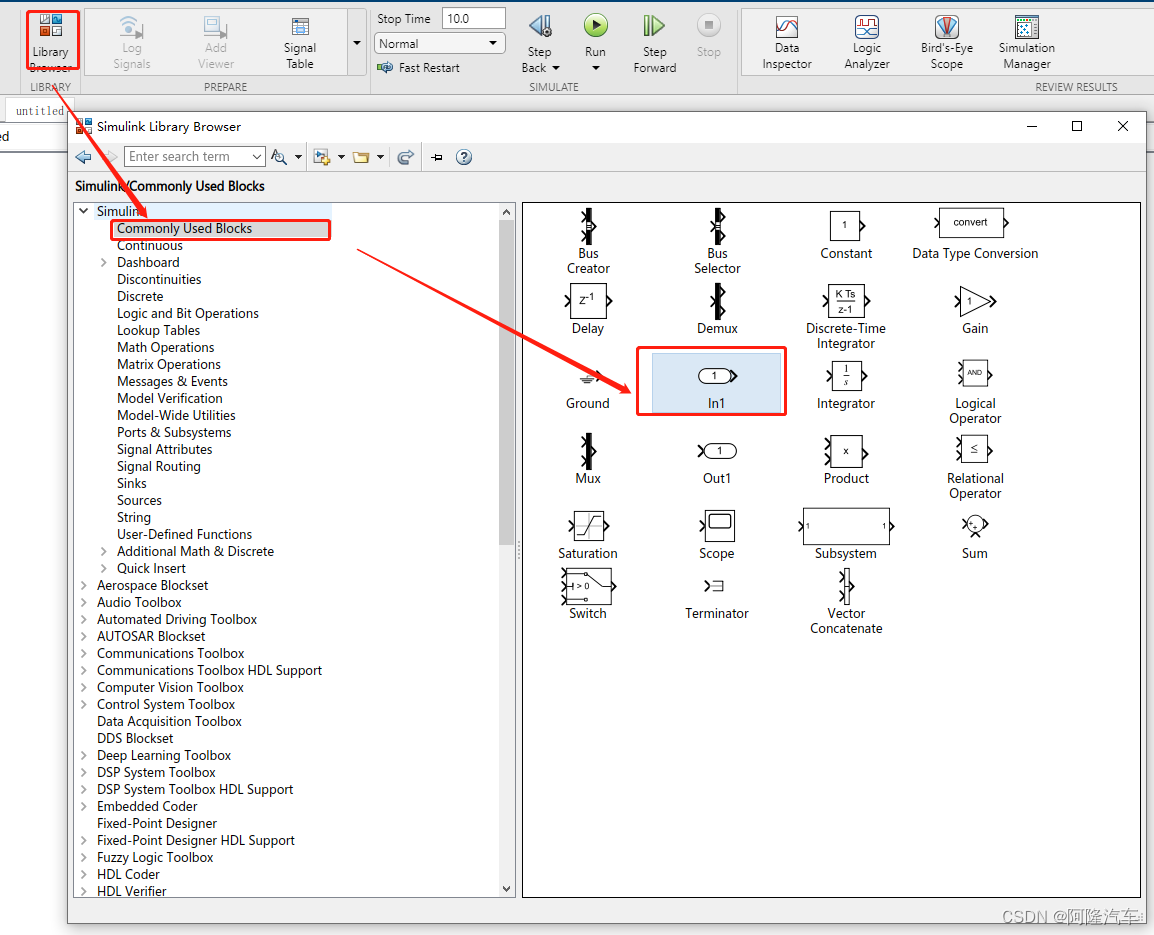1154x935 pixels.
Task: Select the Signal Routing library
Action: point(158,467)
